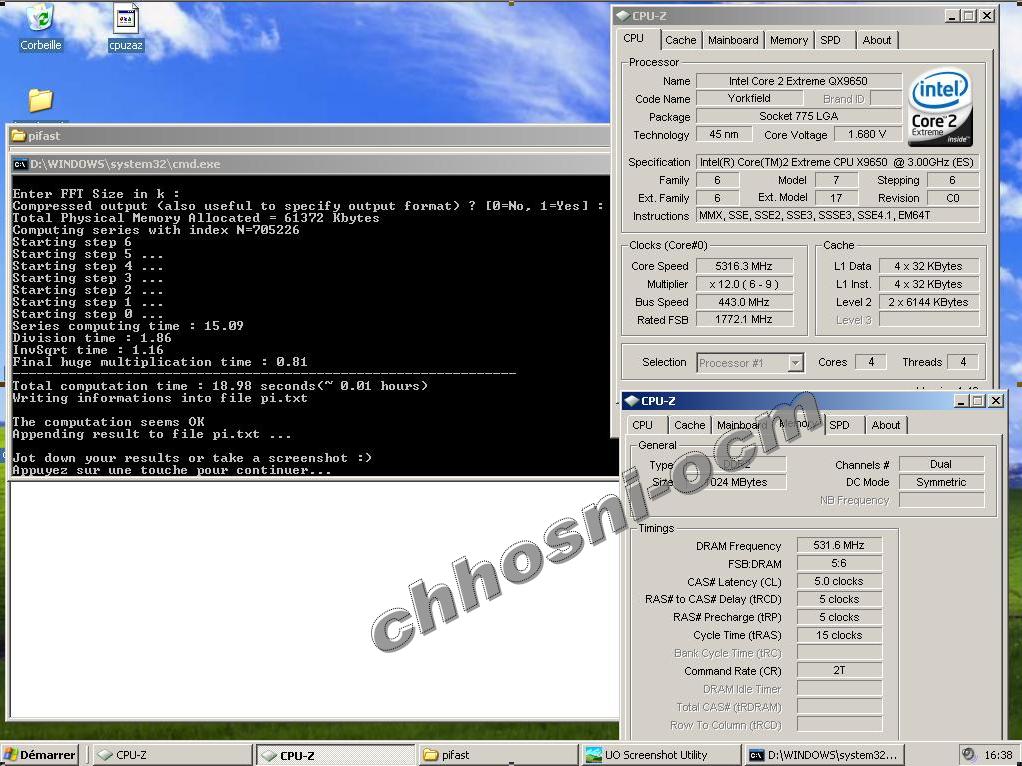Open SPD tab in back CPU-Z window
This screenshot has width=1022, height=766.
[830, 40]
